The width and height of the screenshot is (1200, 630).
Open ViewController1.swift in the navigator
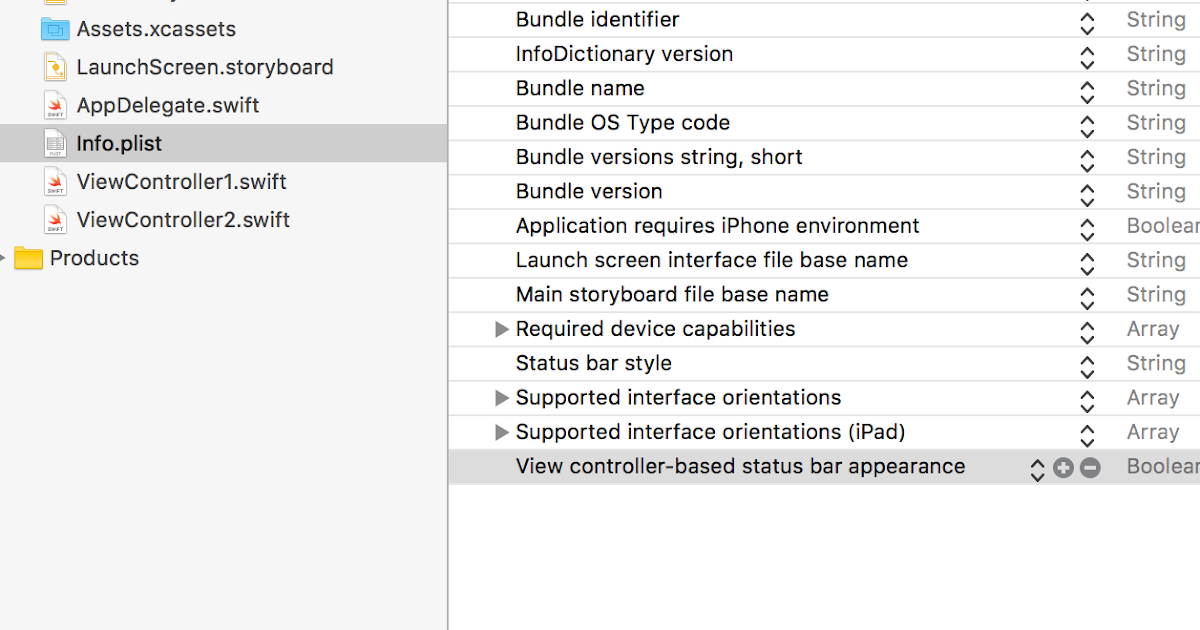click(x=180, y=181)
